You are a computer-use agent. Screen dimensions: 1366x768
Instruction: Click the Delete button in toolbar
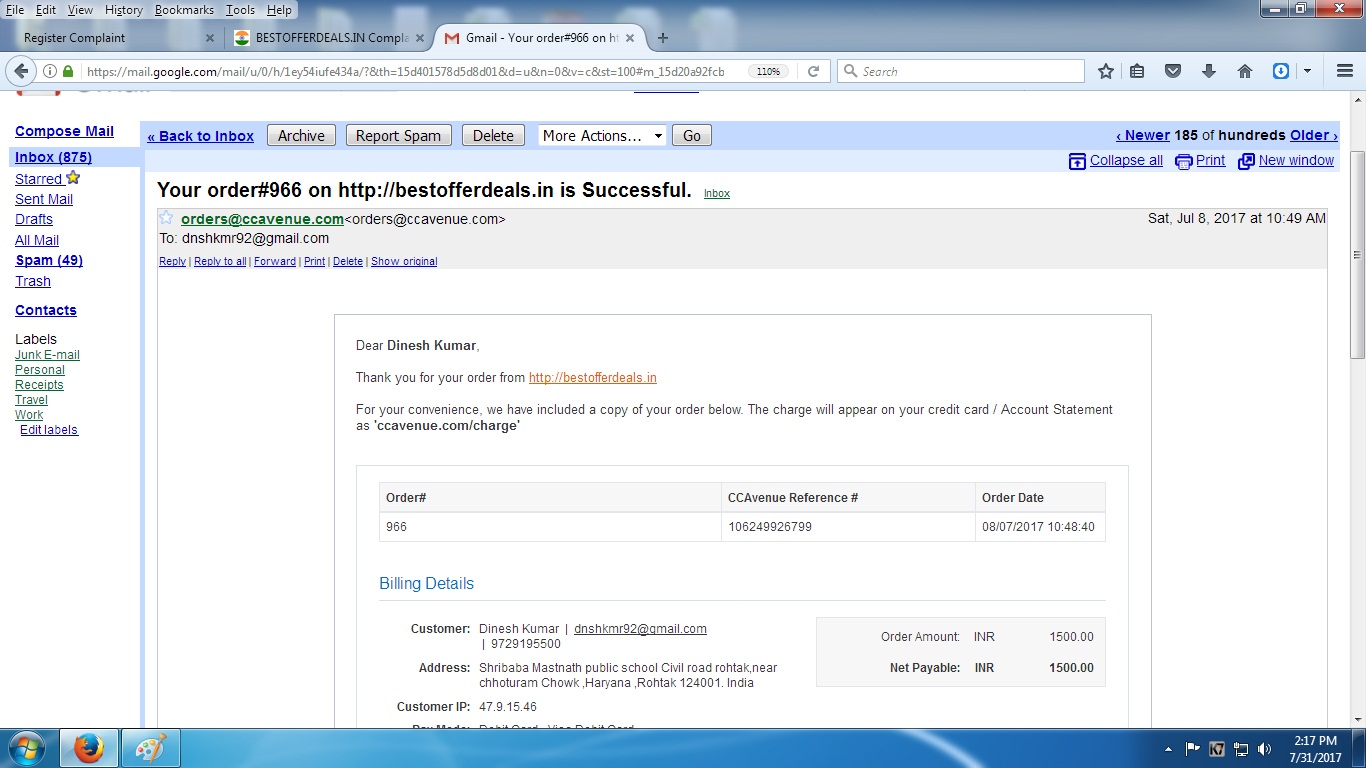[493, 136]
